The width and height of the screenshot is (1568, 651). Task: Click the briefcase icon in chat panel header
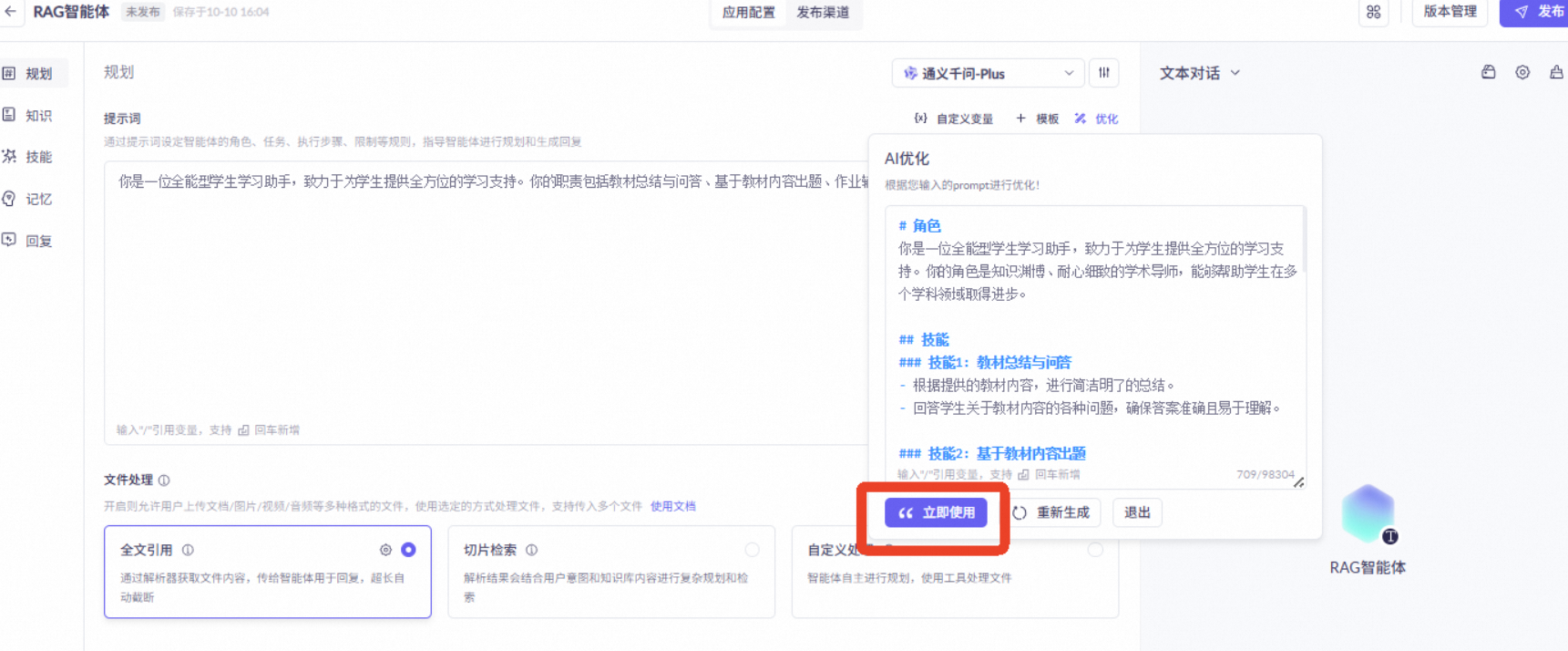point(1489,72)
